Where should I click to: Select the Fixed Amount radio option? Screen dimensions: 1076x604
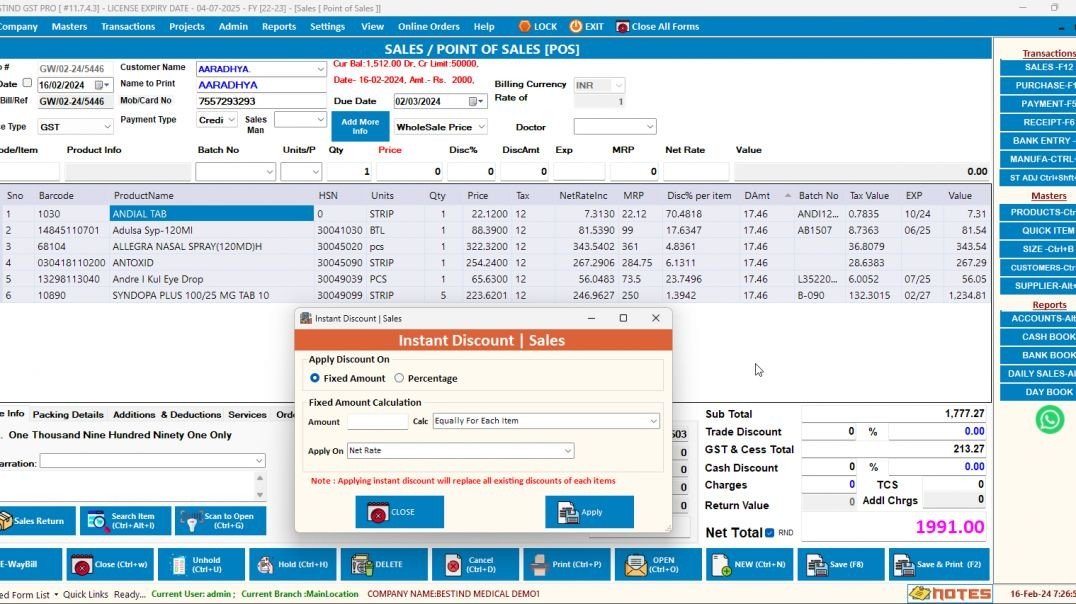[x=315, y=378]
